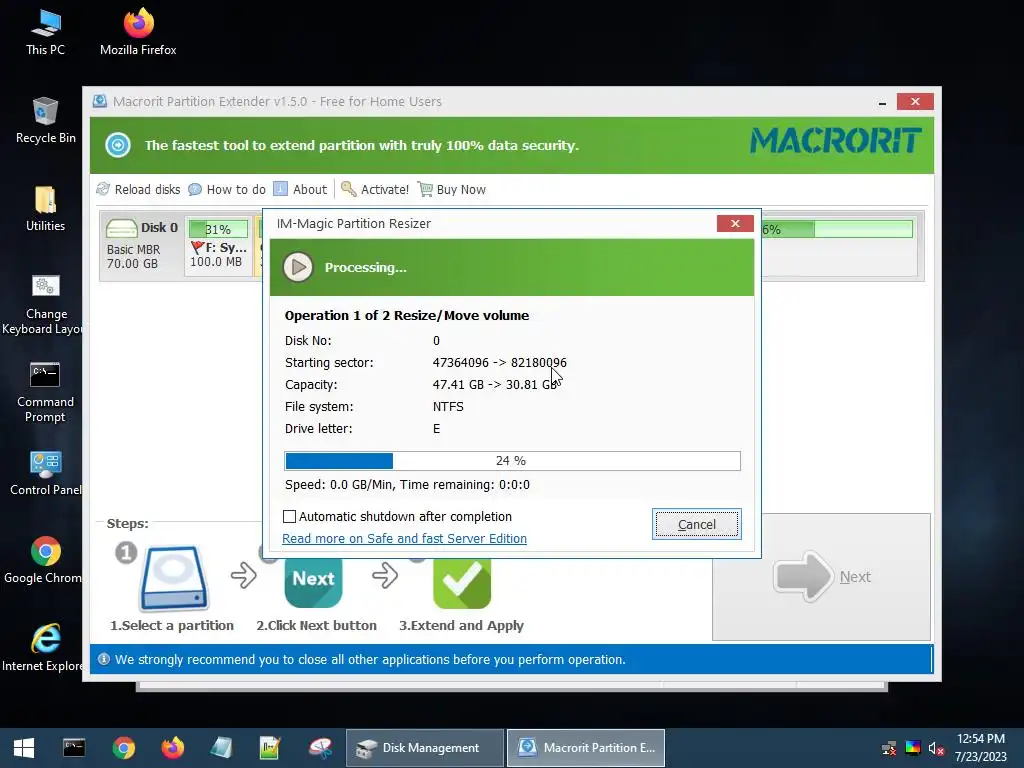The height and width of the screenshot is (768, 1024).
Task: Click Buy Now cart item
Action: 452,189
